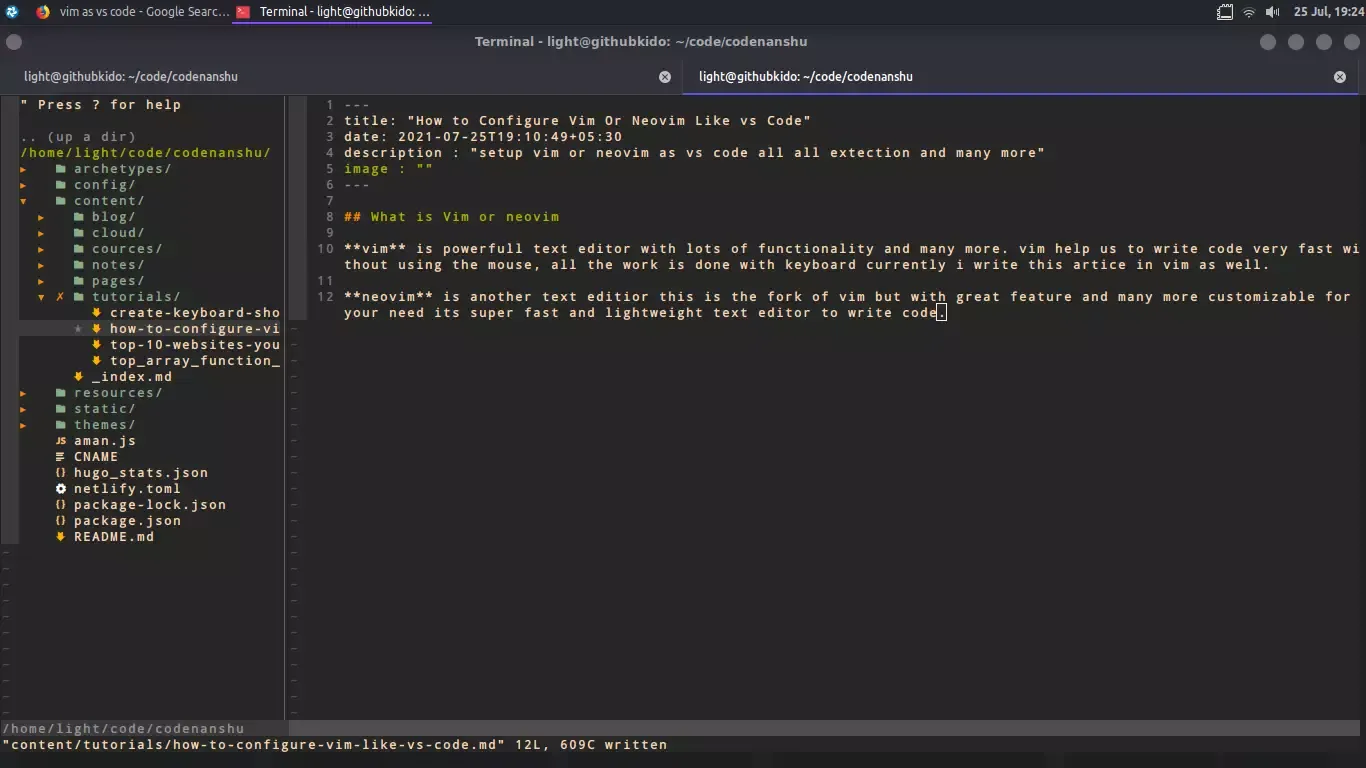Collapse the content/ folder
The height and width of the screenshot is (768, 1366).
click(x=23, y=201)
